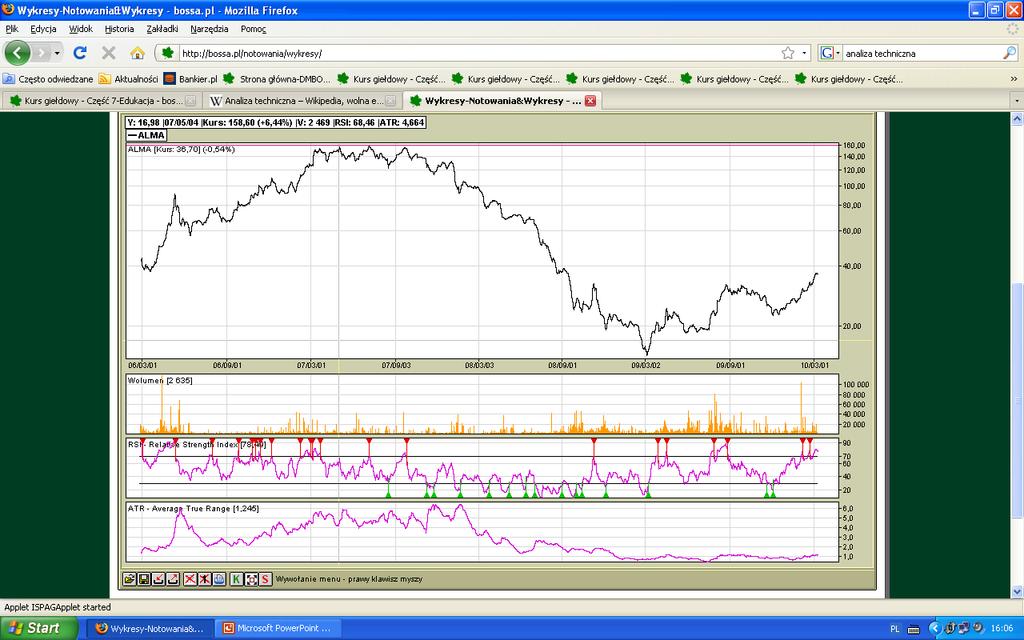Open the Bankier.pl bookmark

(191, 78)
